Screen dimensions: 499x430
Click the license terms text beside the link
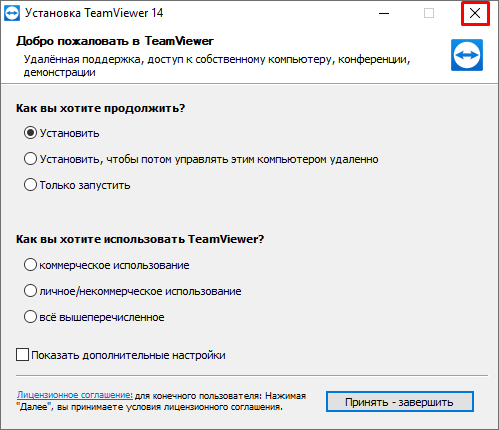pyautogui.click(x=161, y=401)
